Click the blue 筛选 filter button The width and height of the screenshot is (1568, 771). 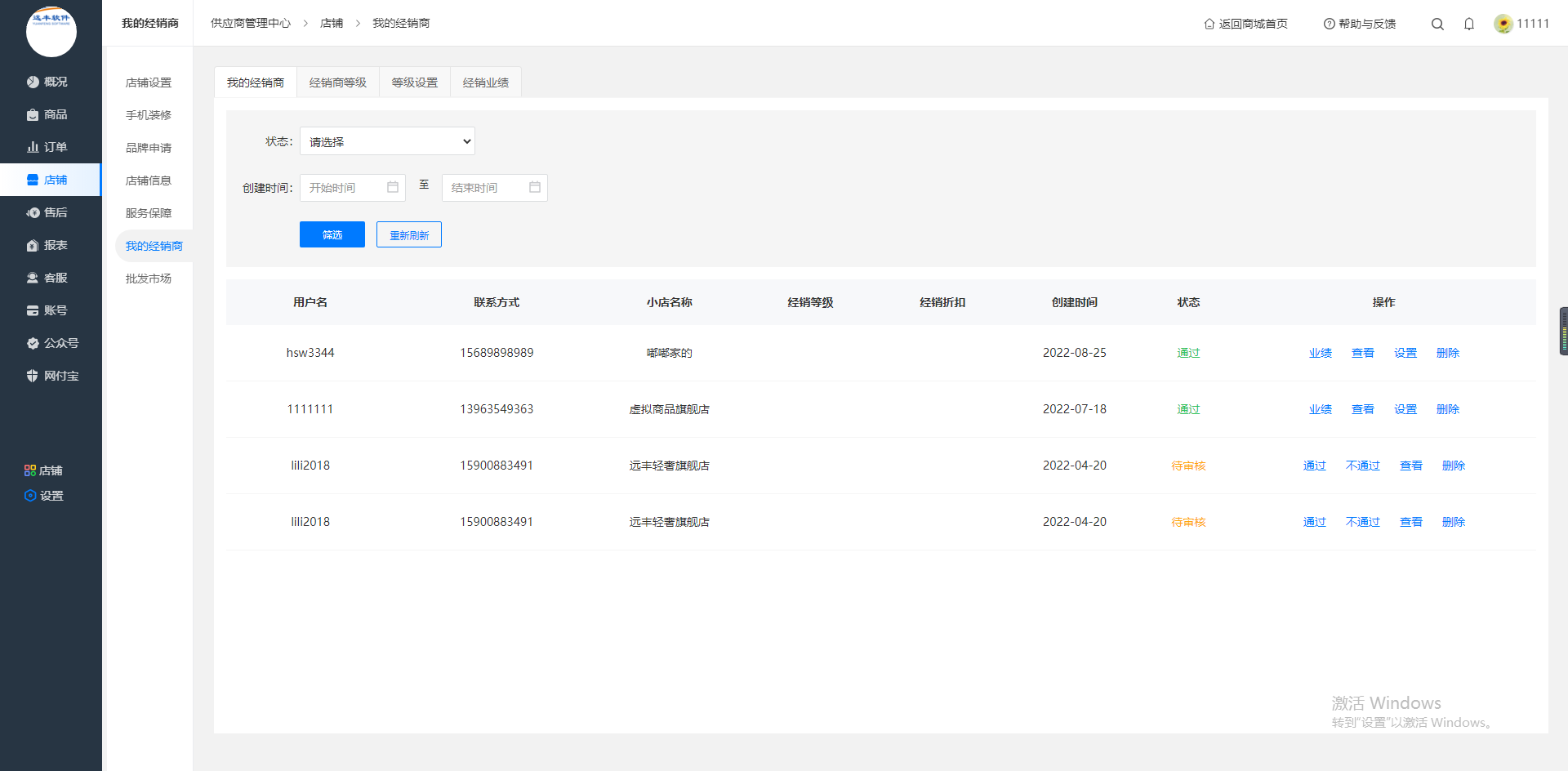point(332,234)
